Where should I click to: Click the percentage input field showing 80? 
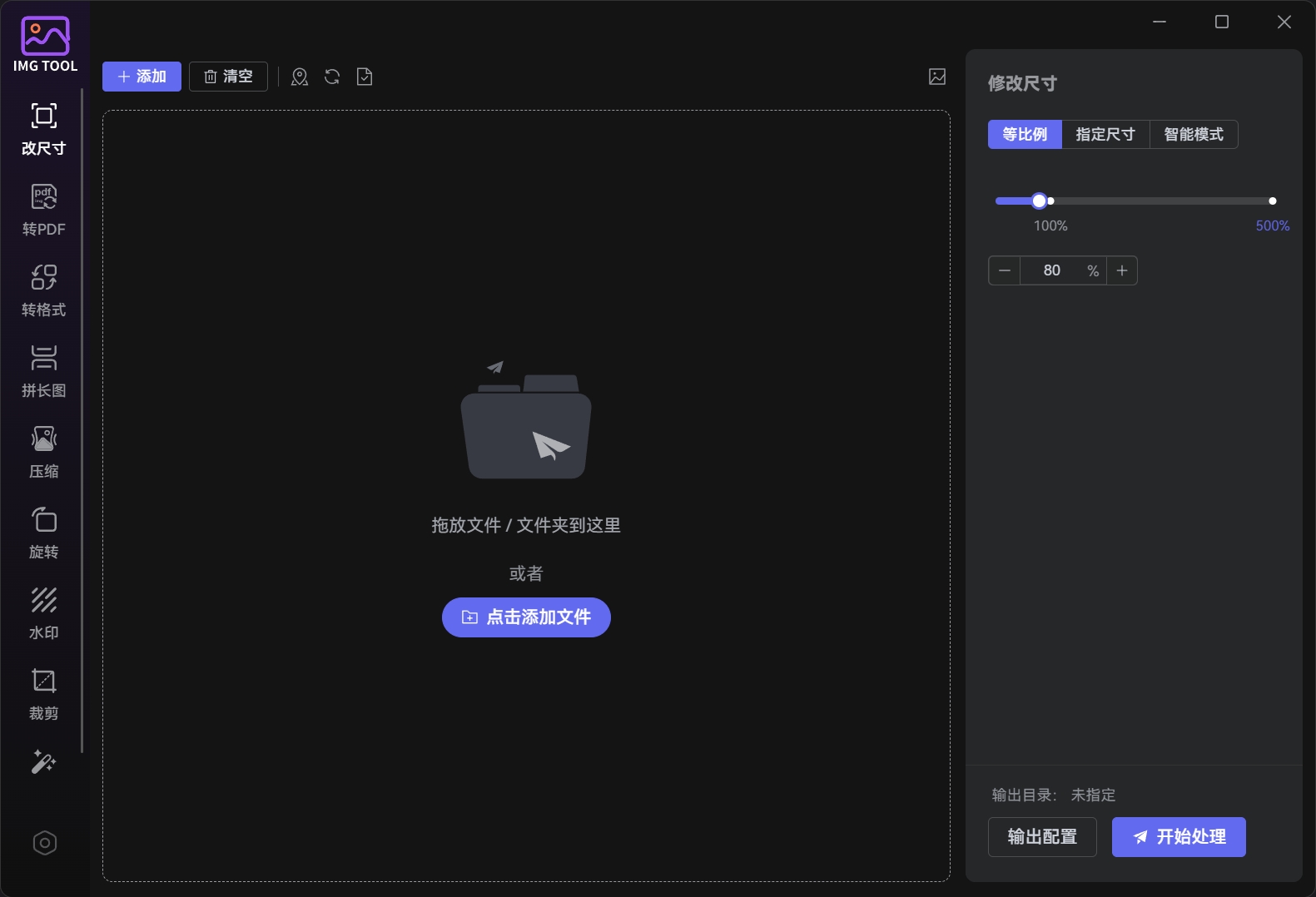tap(1052, 270)
